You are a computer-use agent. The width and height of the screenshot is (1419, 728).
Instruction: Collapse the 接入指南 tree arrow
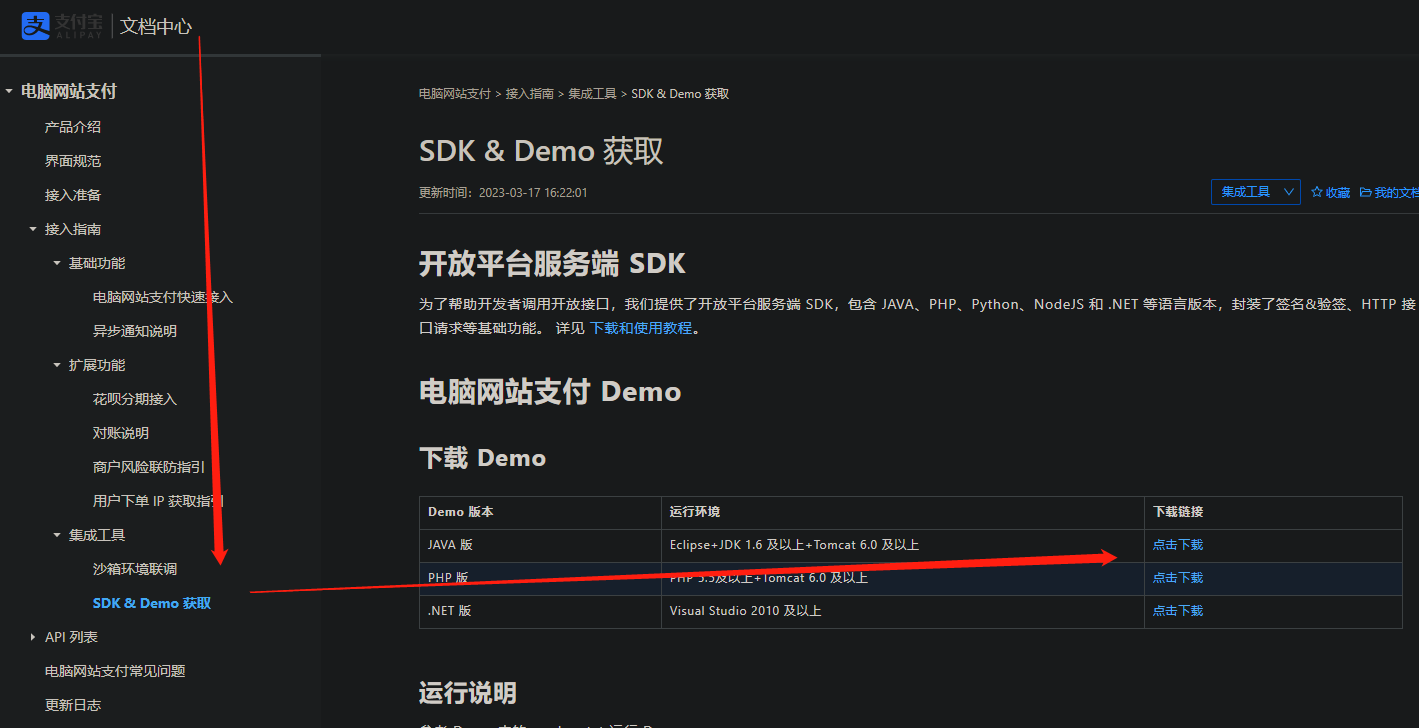click(x=33, y=229)
